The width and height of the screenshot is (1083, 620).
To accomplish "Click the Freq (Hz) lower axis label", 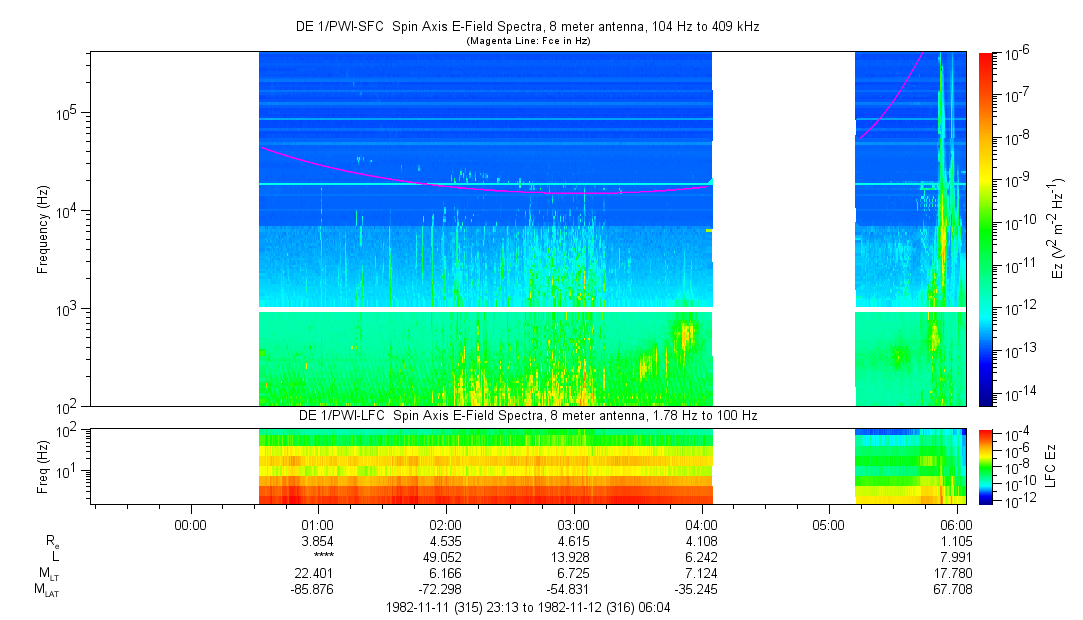I will (x=43, y=466).
